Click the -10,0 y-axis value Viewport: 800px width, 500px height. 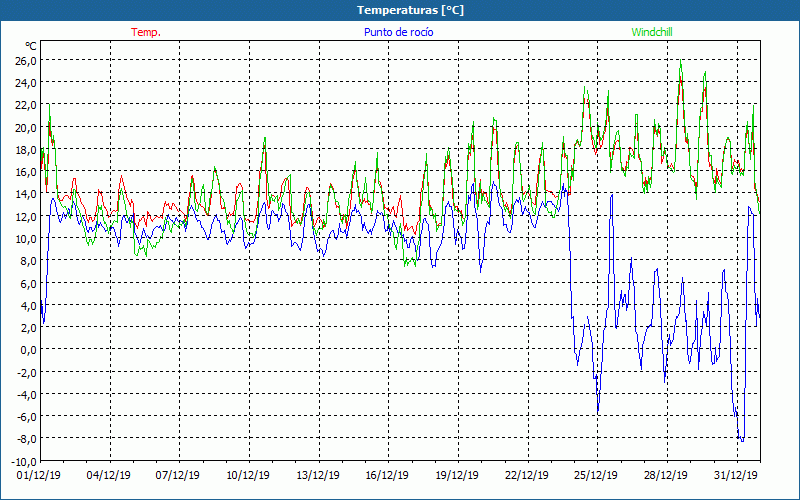pos(22,461)
